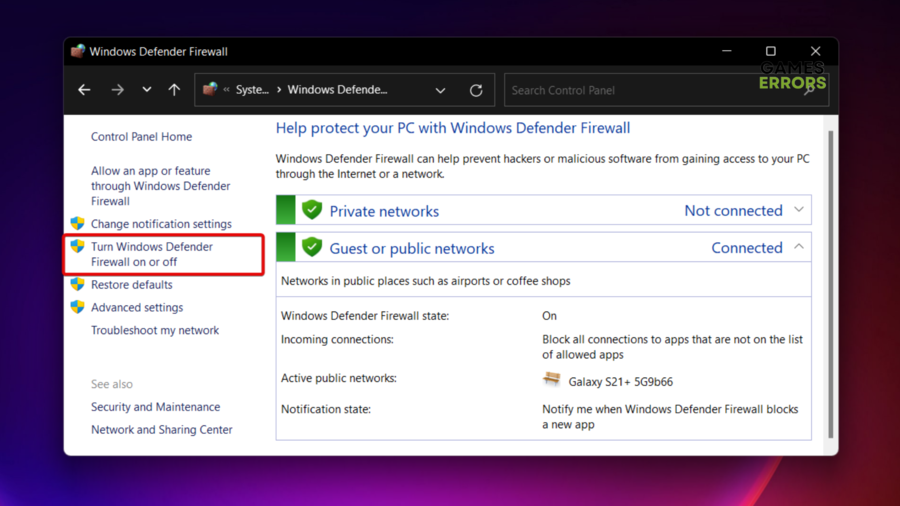The image size is (900, 506).
Task: Click the Back navigation arrow
Action: click(84, 90)
